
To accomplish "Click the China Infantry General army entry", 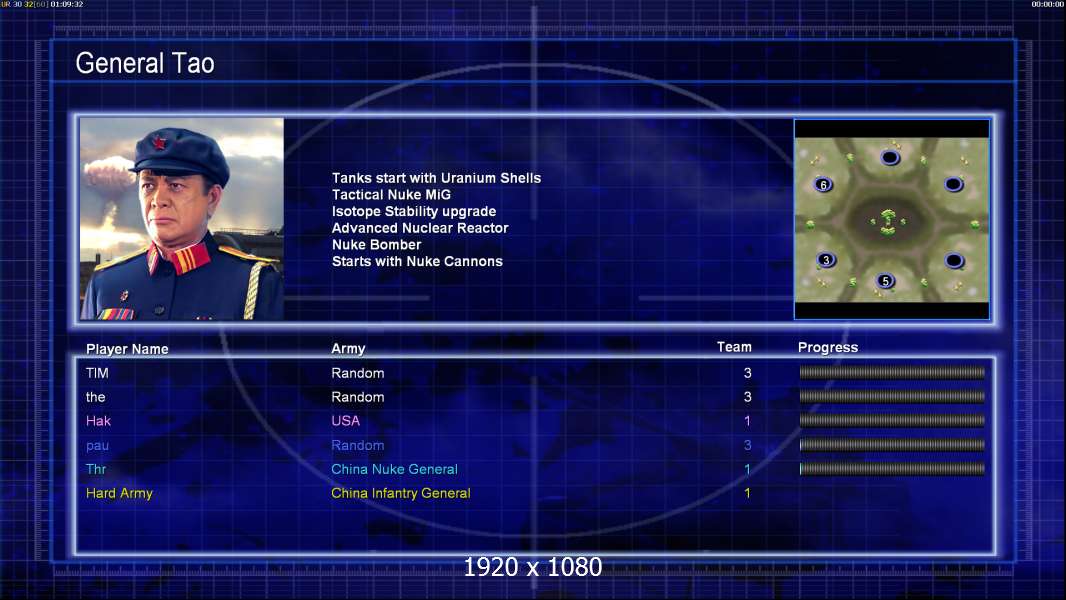I will pyautogui.click(x=400, y=493).
